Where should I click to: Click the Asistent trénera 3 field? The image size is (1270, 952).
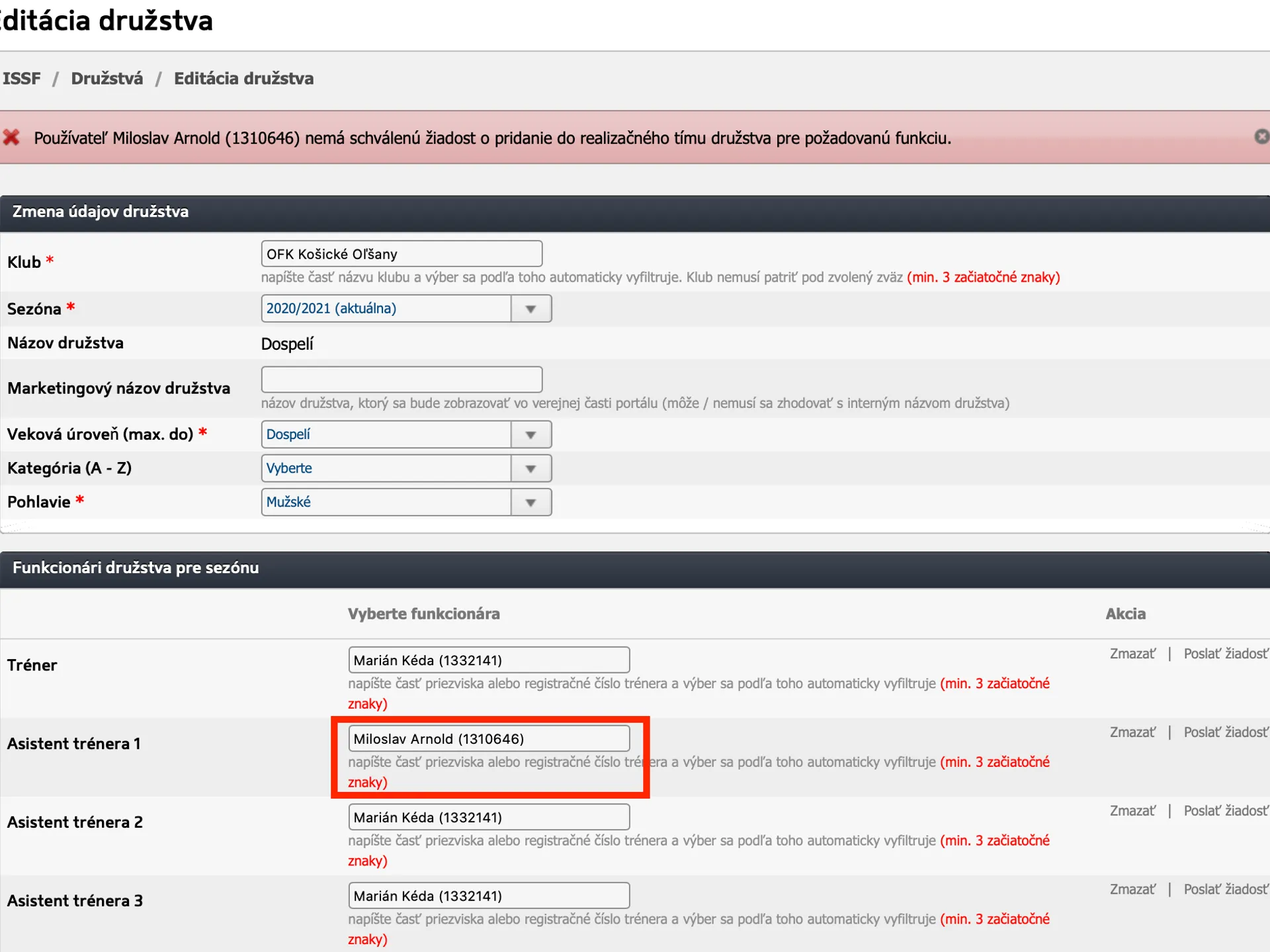(488, 896)
